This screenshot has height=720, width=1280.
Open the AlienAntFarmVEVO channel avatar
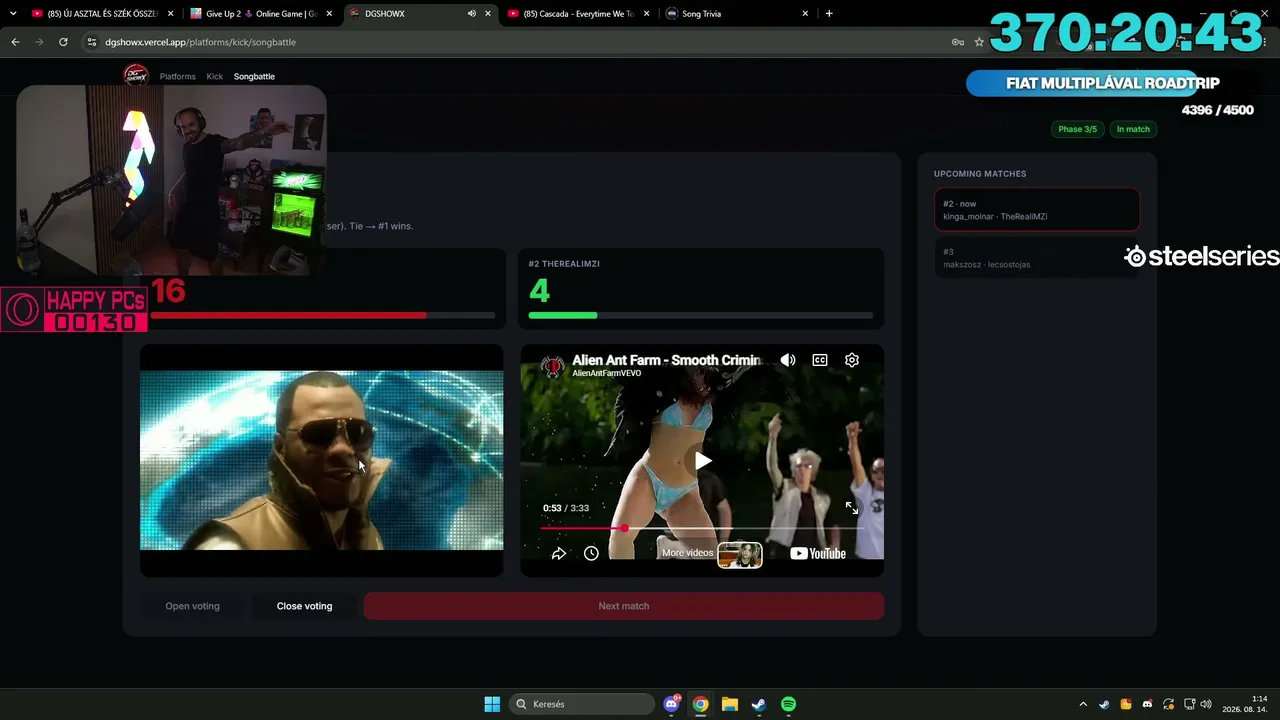552,366
